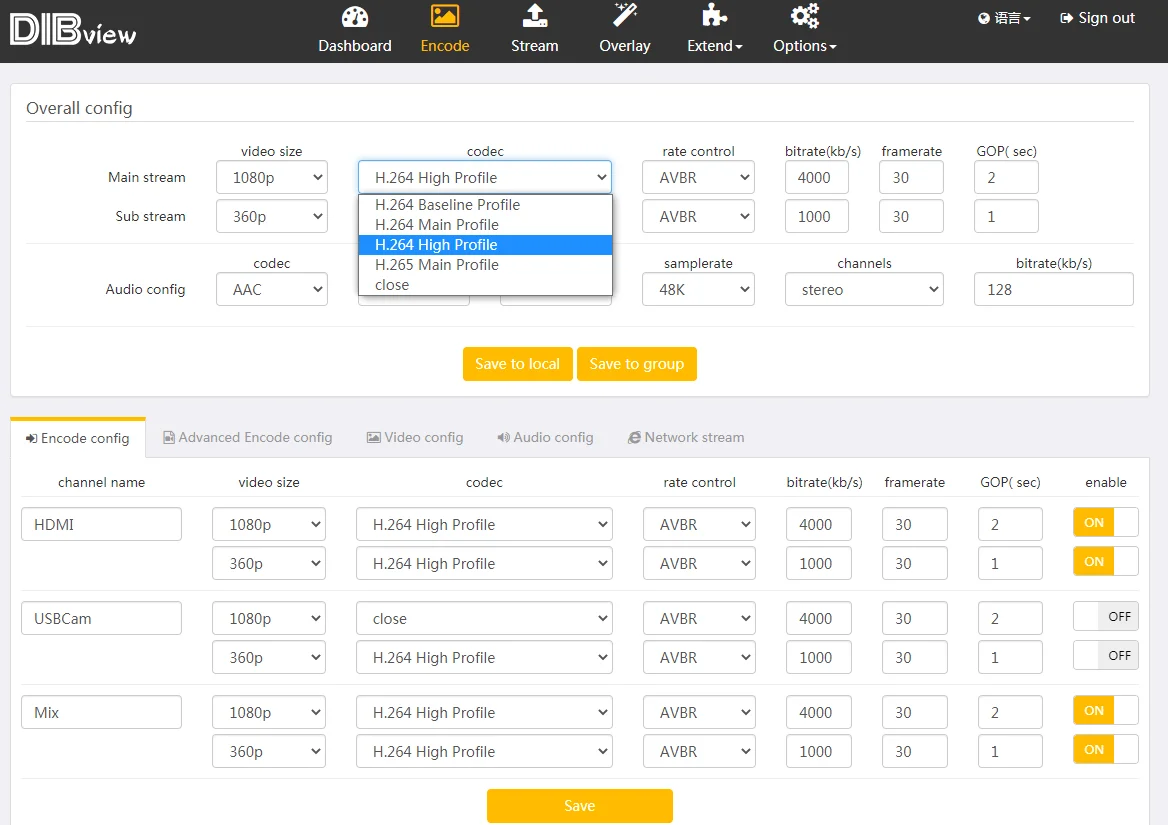Enable USBCam 1080p stream switch

[x=1105, y=617]
